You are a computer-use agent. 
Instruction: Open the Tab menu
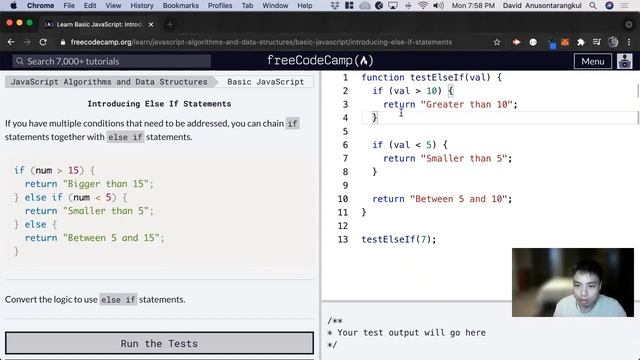247,5
